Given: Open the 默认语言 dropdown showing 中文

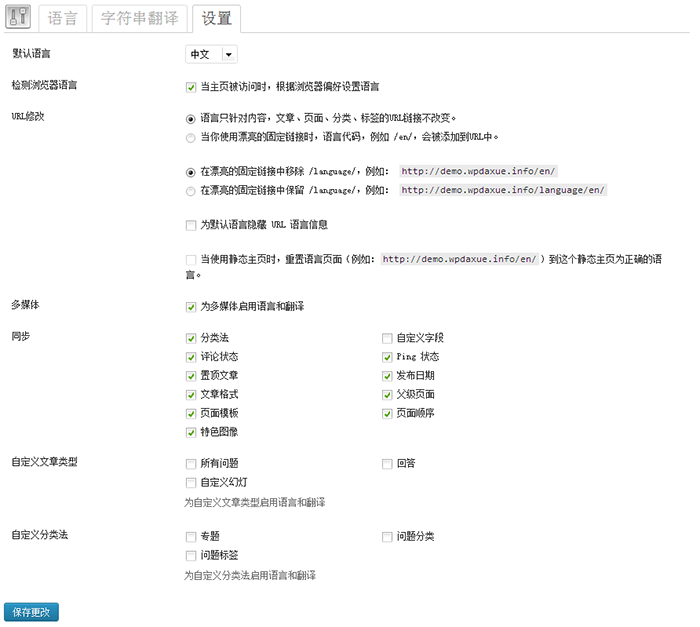Looking at the screenshot, I should pyautogui.click(x=211, y=54).
